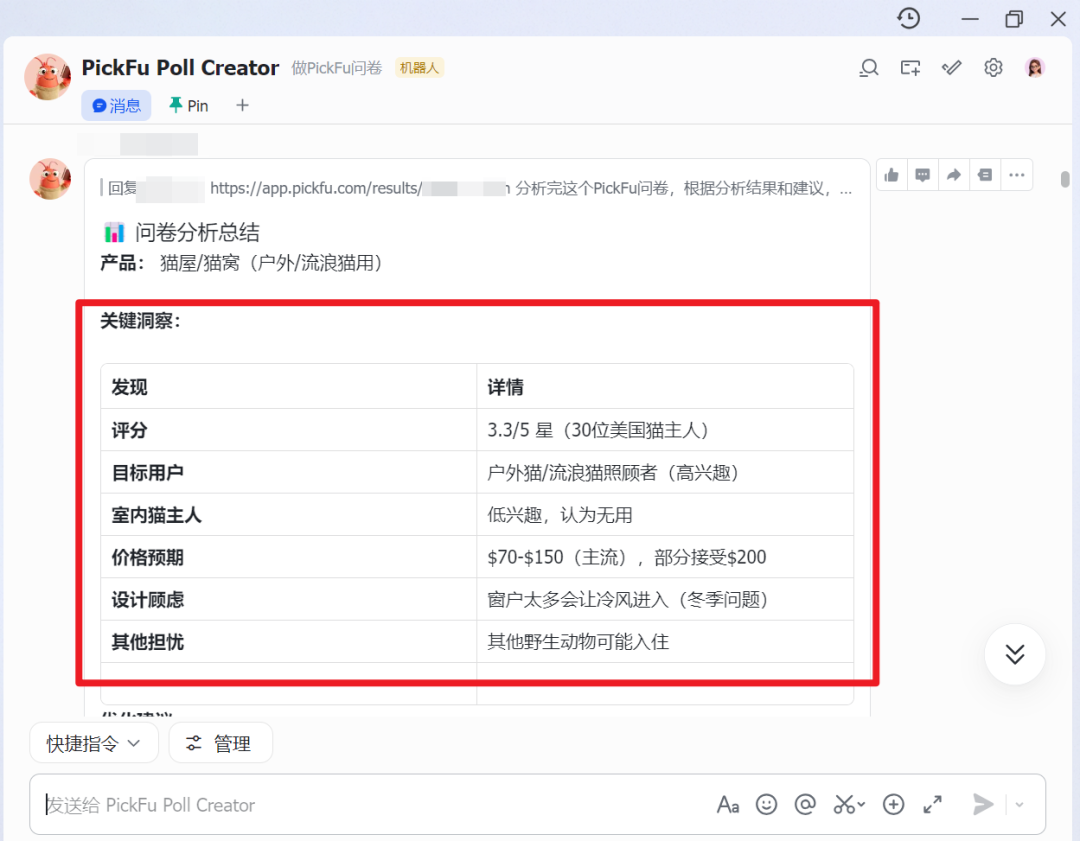1080x841 pixels.
Task: Open the @mention feature
Action: (805, 804)
